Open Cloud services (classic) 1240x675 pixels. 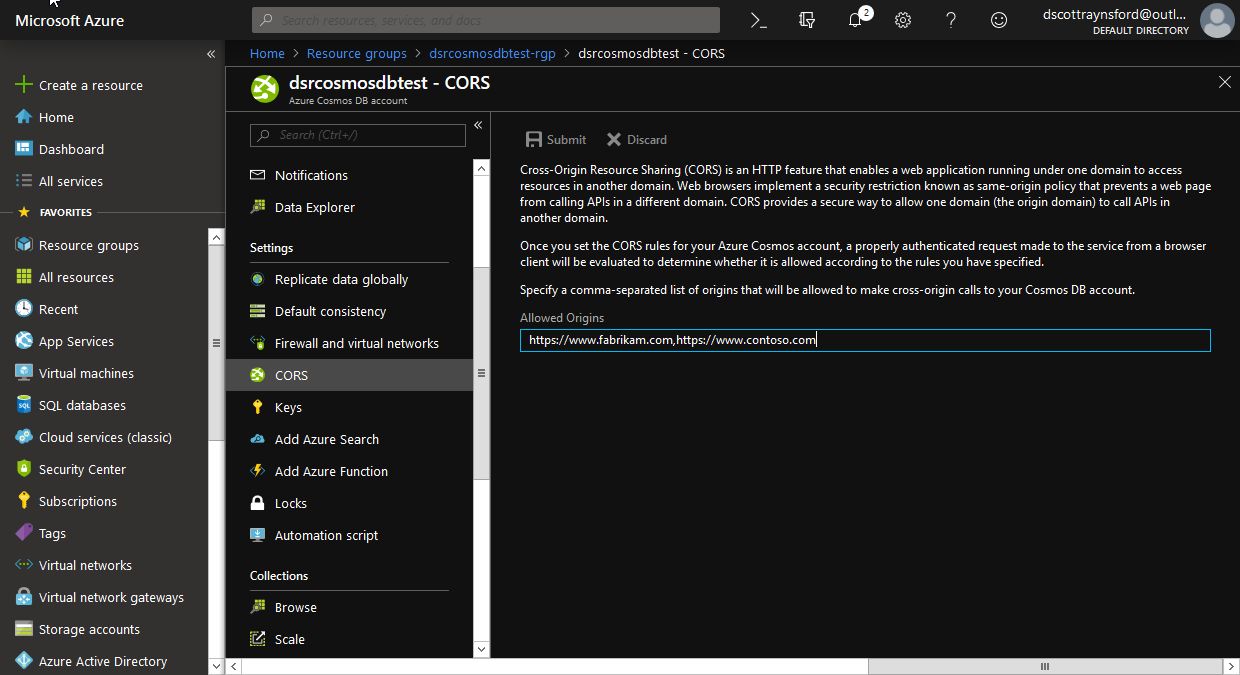click(104, 437)
